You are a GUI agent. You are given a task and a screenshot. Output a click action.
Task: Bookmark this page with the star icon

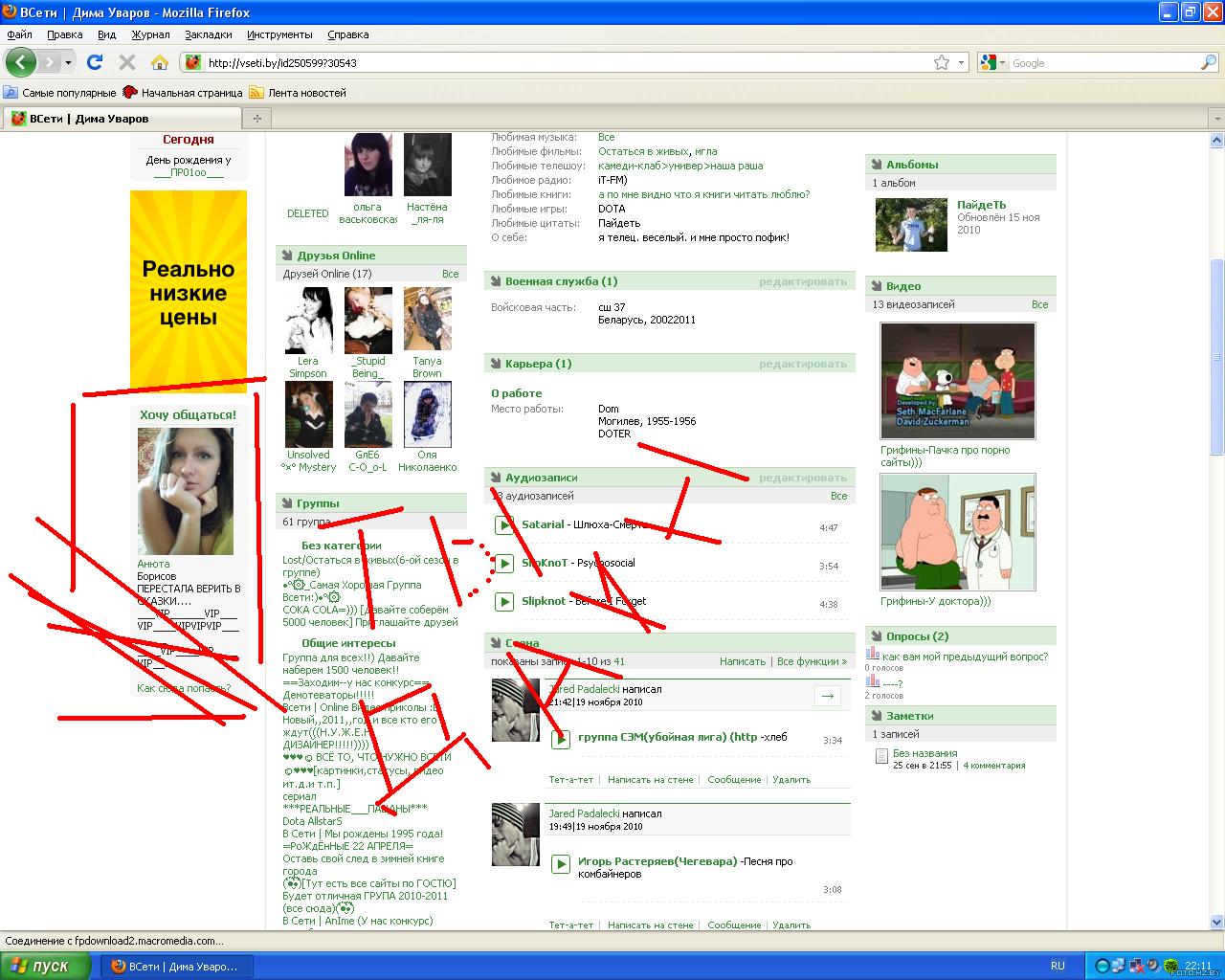pyautogui.click(x=942, y=62)
